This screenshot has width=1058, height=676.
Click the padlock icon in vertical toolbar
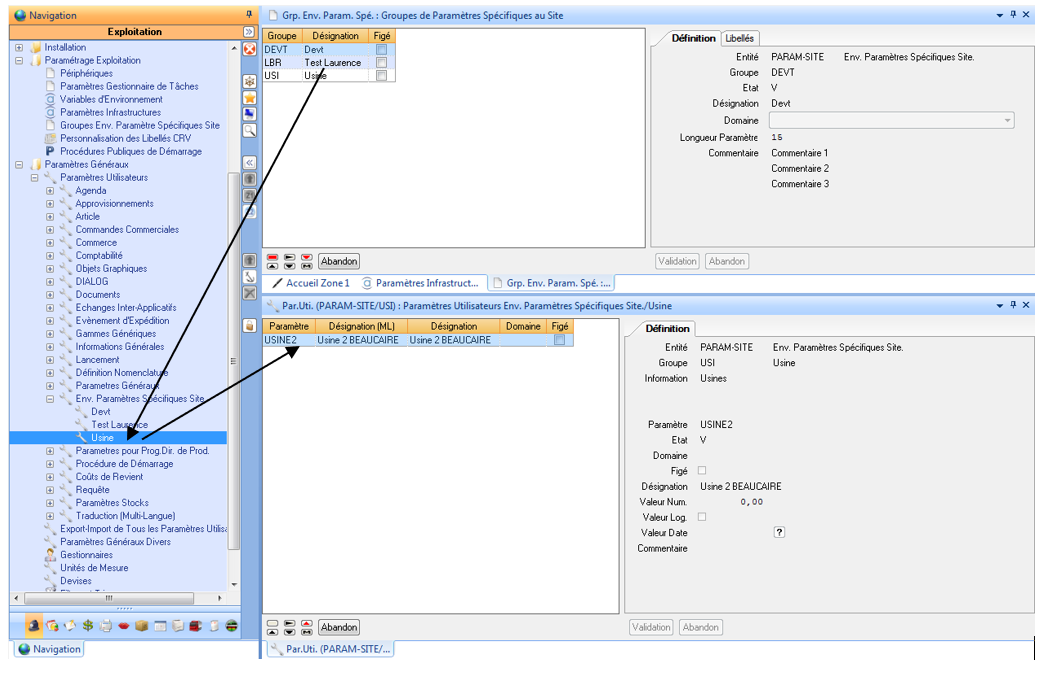coord(250,326)
